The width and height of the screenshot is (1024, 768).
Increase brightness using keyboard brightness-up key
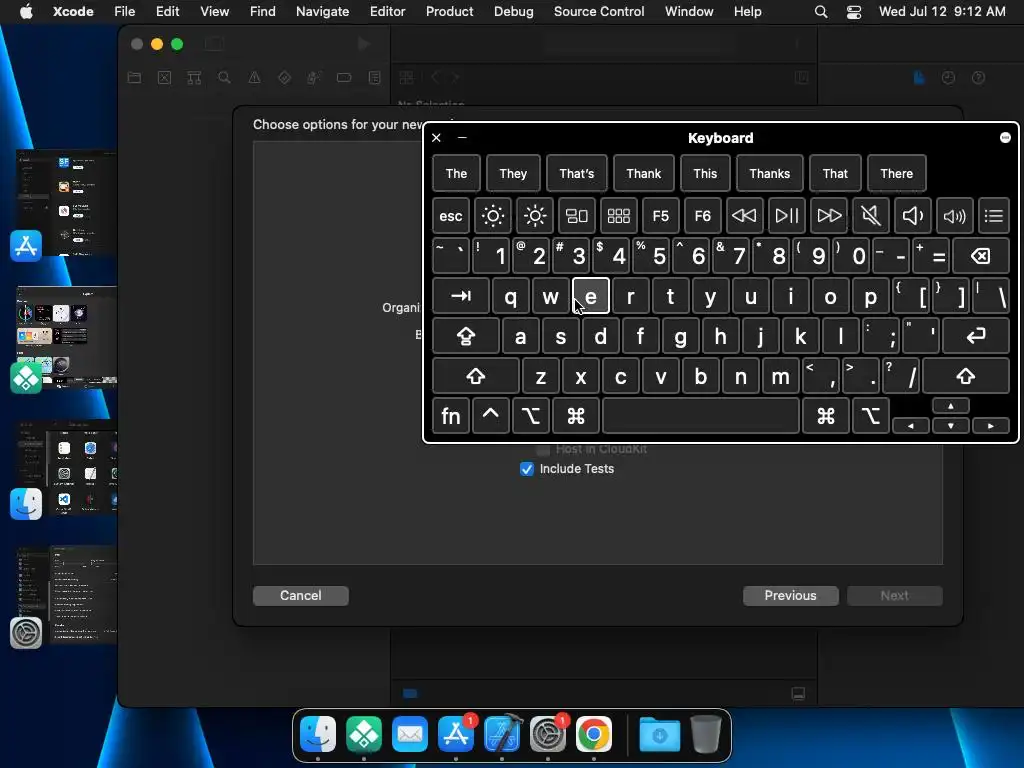pos(535,216)
